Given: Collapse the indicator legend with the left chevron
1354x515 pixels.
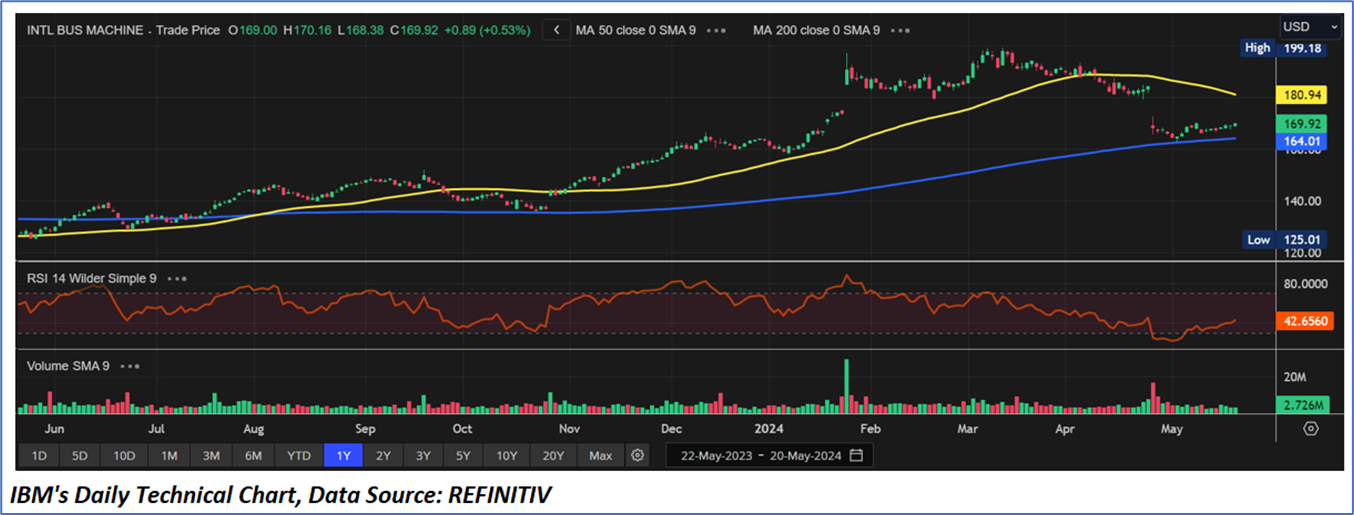Looking at the screenshot, I should (557, 30).
